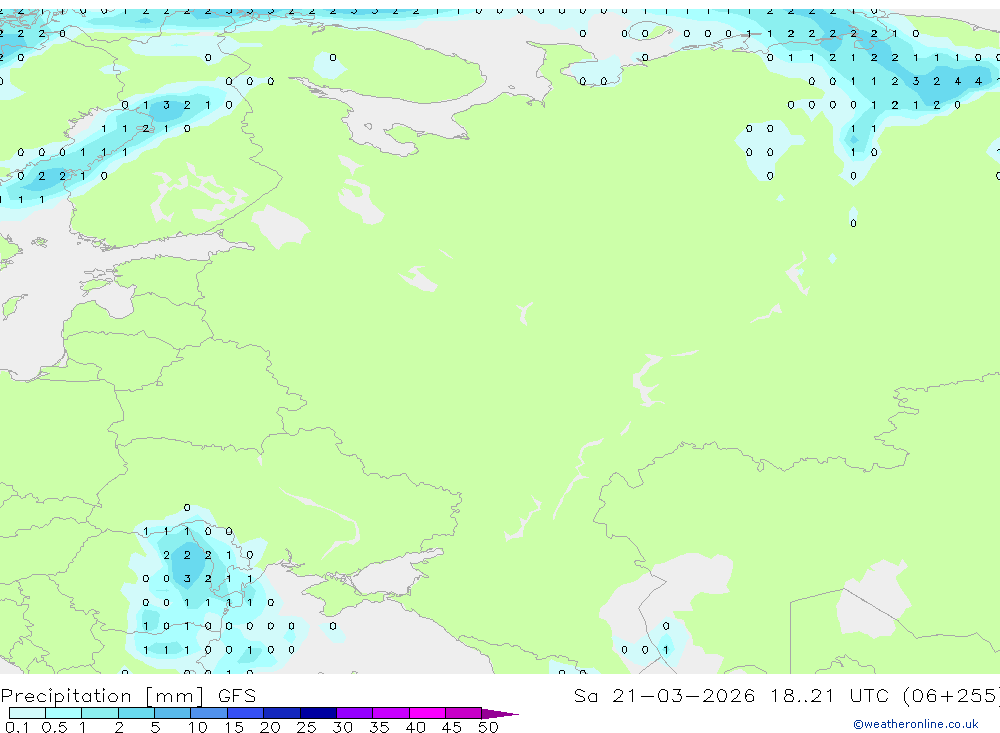The height and width of the screenshot is (733, 1000).
Task: Click the 'Precipitation [mm] GFS' title
Action: [128, 695]
